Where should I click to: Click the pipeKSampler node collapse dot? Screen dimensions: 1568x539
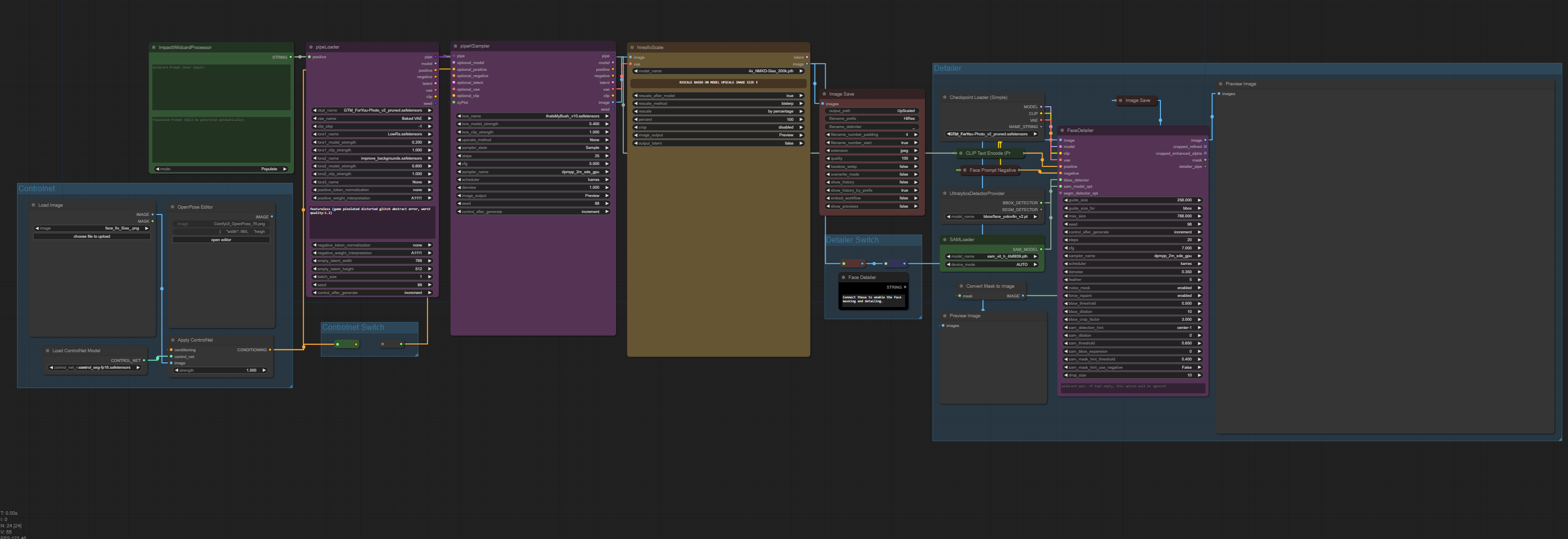tap(455, 46)
